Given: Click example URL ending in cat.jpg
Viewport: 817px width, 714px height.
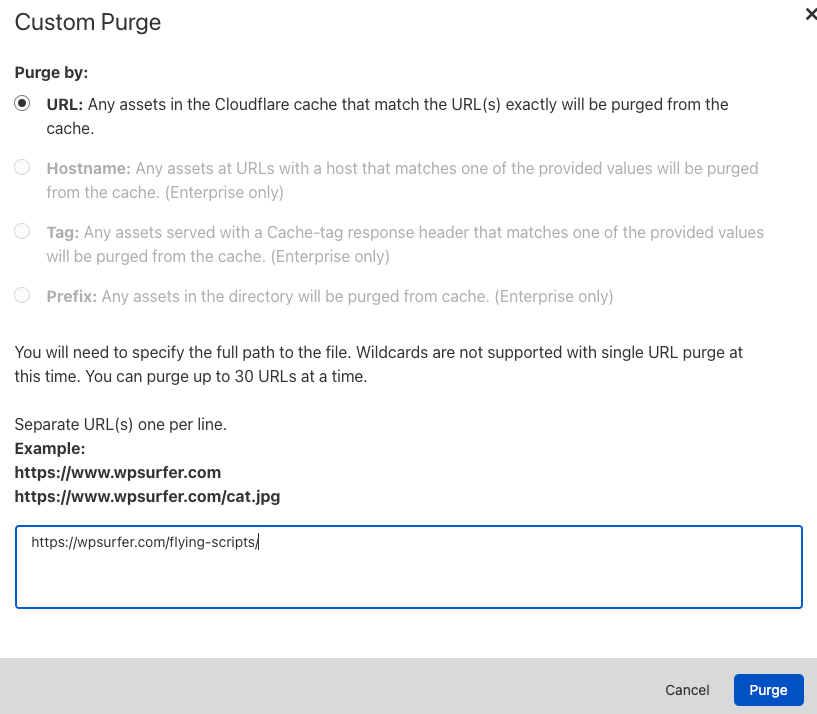Looking at the screenshot, I should click(147, 496).
